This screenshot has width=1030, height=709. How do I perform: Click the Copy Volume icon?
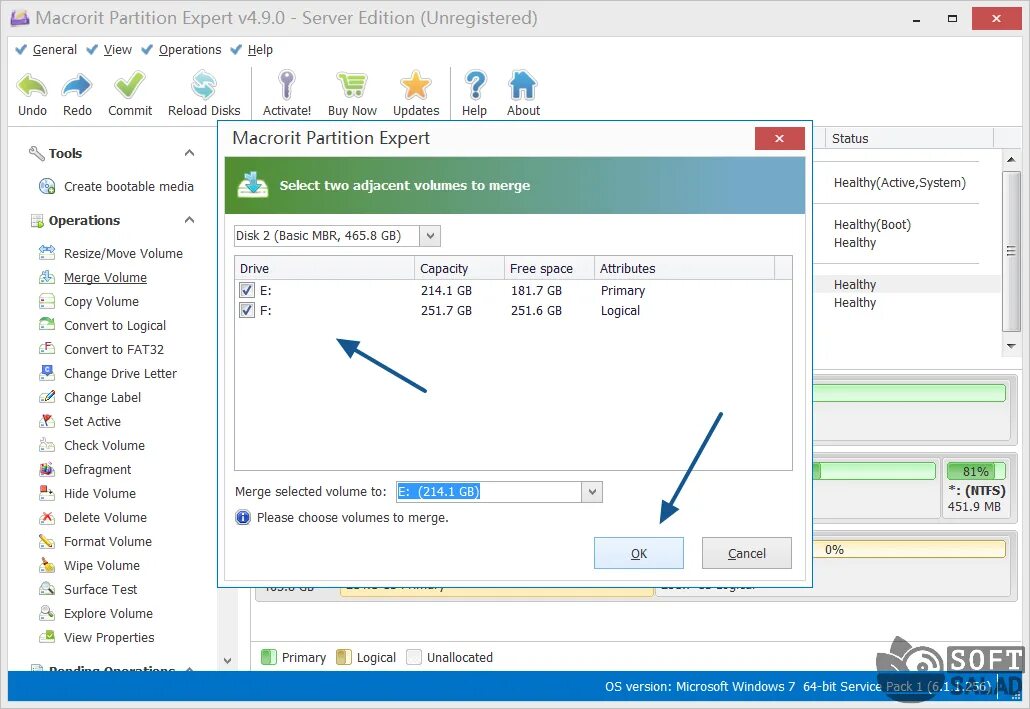[47, 302]
